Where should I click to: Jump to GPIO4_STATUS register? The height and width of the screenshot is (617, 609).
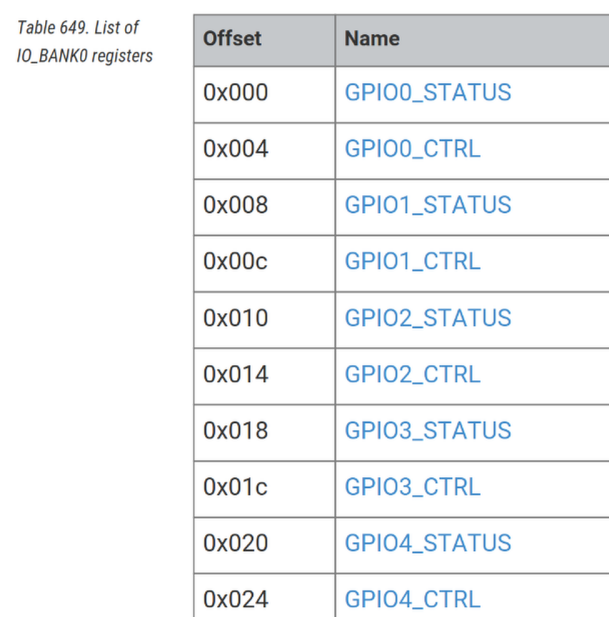(x=427, y=543)
